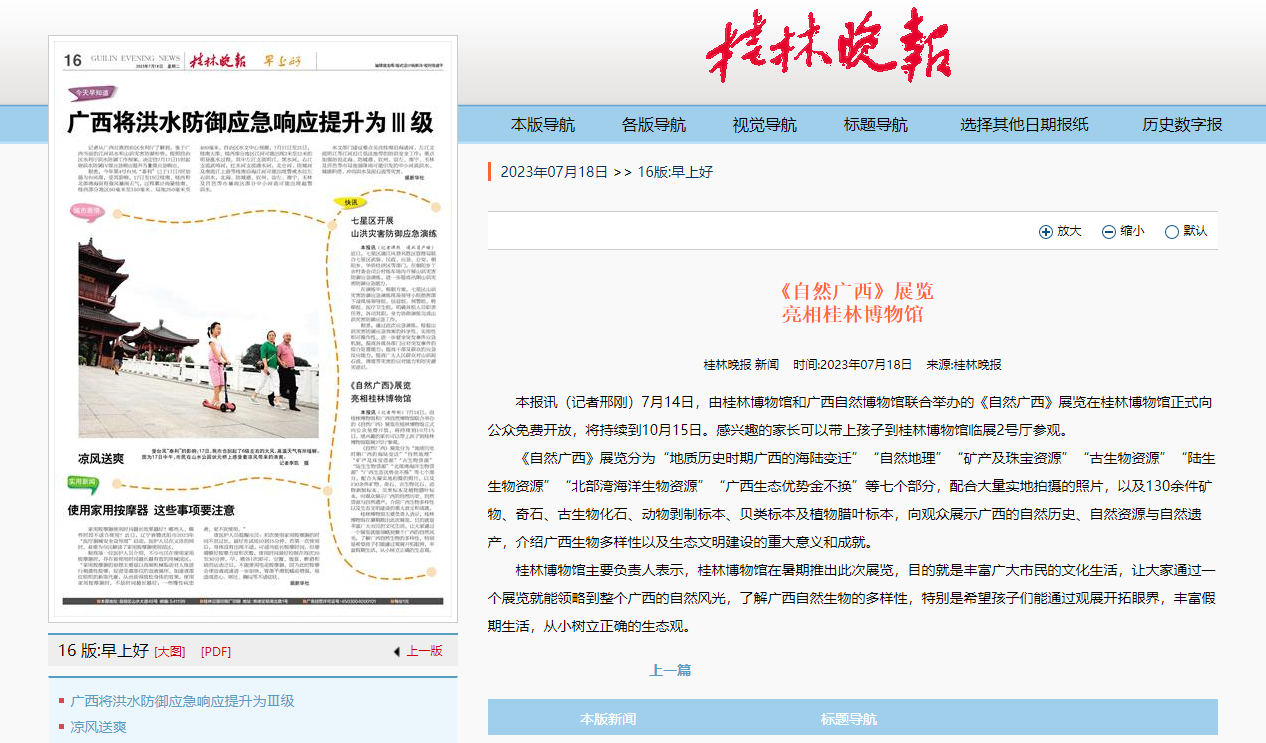Switch to the 本版新闻 tab
Viewport: 1266px width, 743px height.
(x=608, y=719)
